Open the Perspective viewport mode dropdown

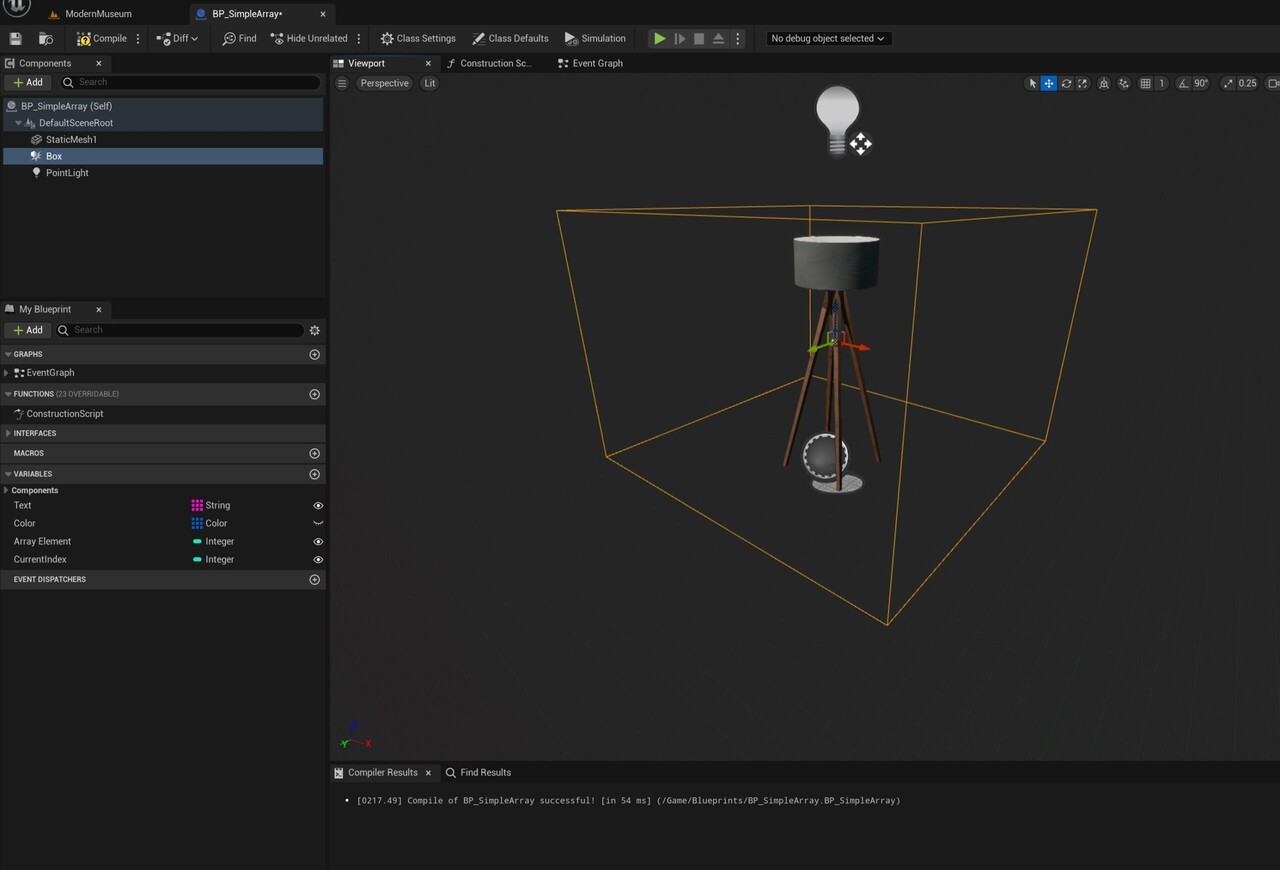tap(384, 83)
